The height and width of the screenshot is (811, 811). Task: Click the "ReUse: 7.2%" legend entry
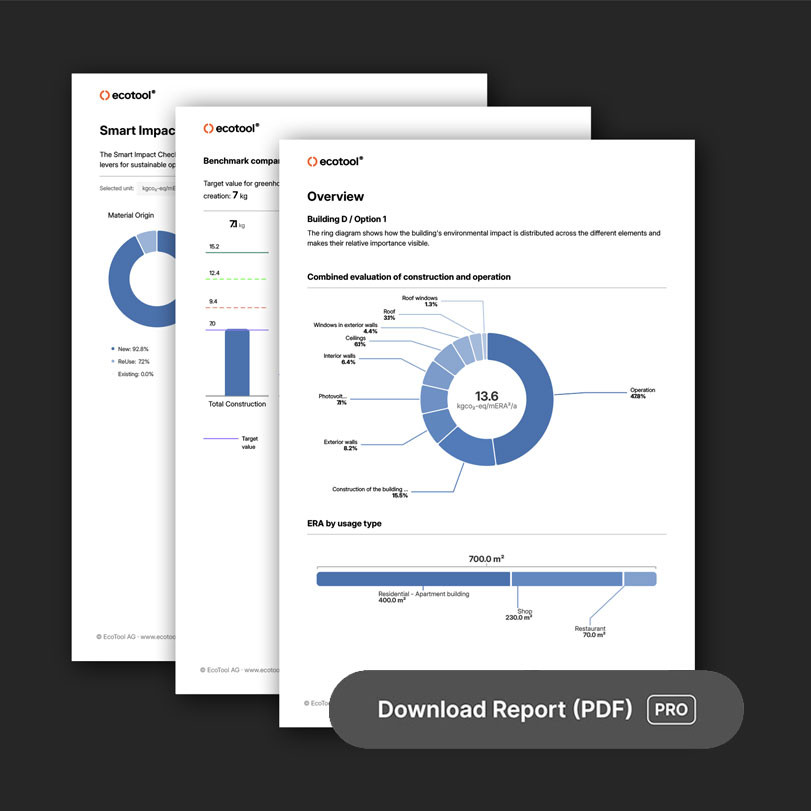pyautogui.click(x=130, y=362)
